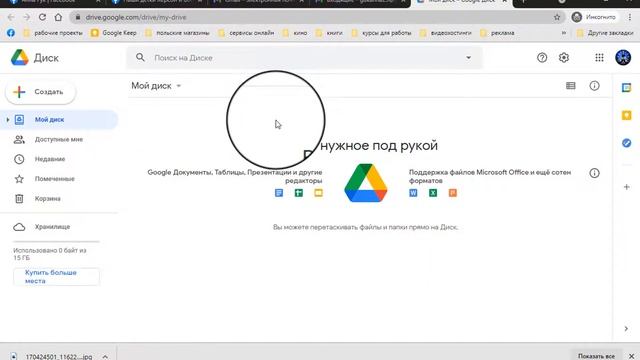This screenshot has width=640, height=360.
Task: Go back with browser back arrow
Action: [x=11, y=17]
